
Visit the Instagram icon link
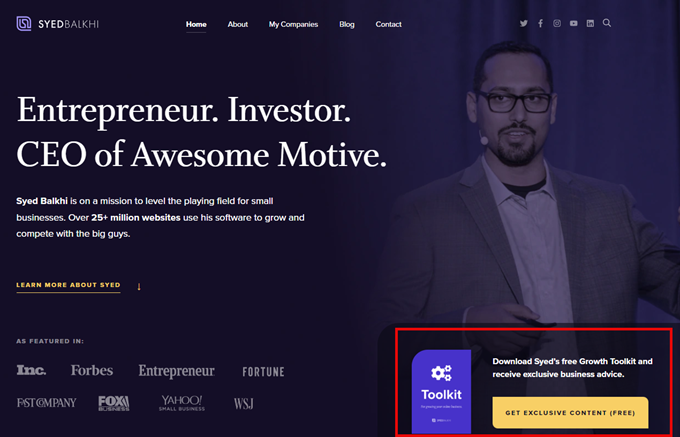click(557, 23)
